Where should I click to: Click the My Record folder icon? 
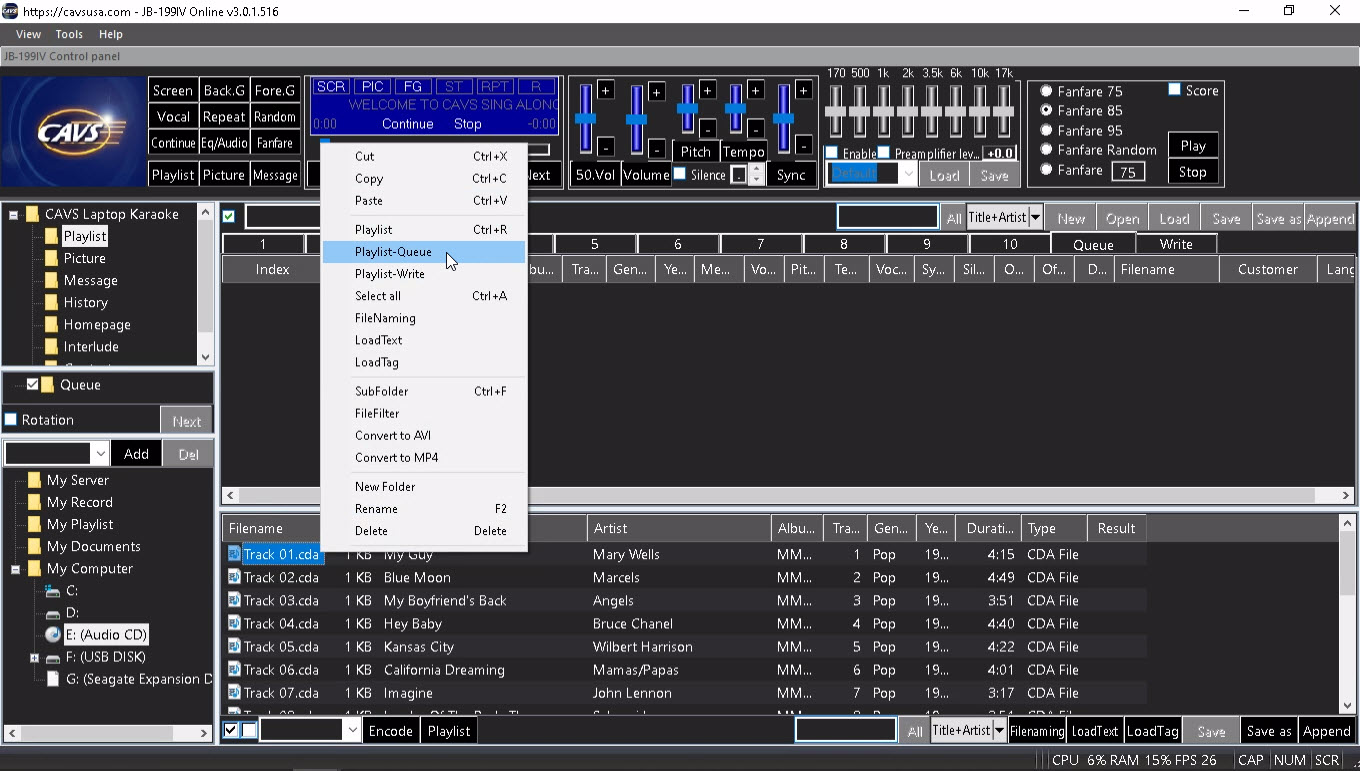[x=34, y=502]
